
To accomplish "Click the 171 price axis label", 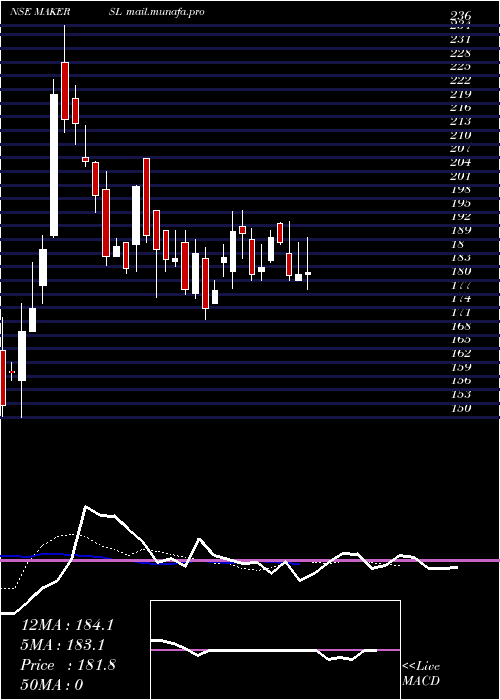I will 461,312.
